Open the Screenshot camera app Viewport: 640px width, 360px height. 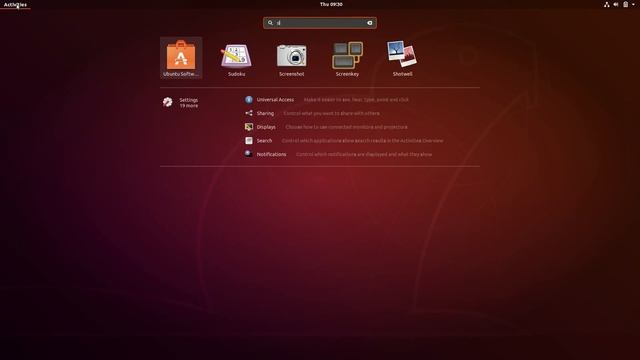[291, 58]
